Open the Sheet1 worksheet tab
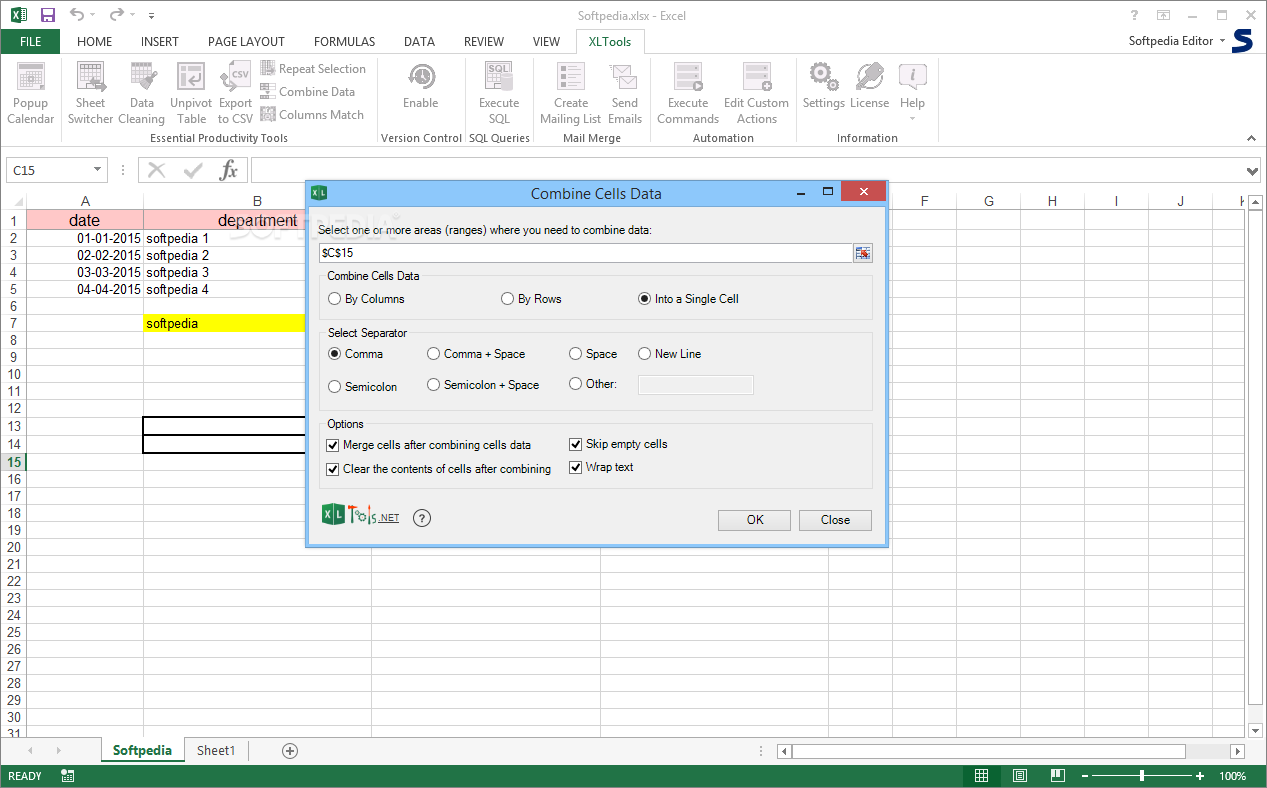 216,750
